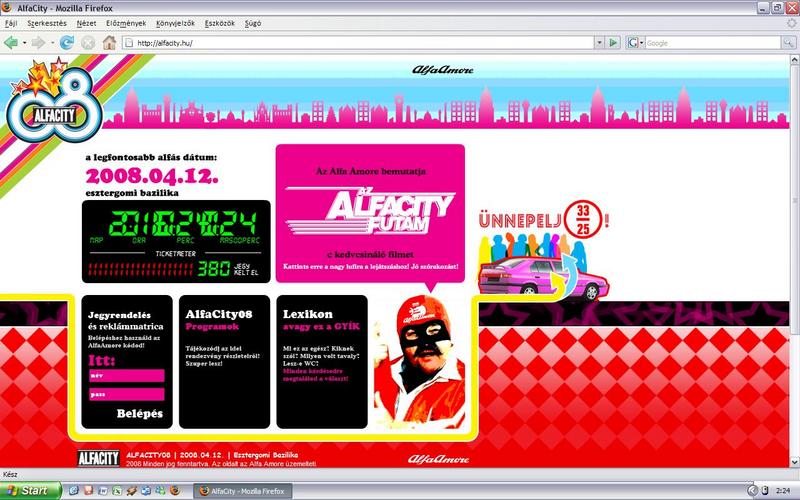This screenshot has width=800, height=500.
Task: Open the Szerkesztés menu
Action: click(x=47, y=23)
